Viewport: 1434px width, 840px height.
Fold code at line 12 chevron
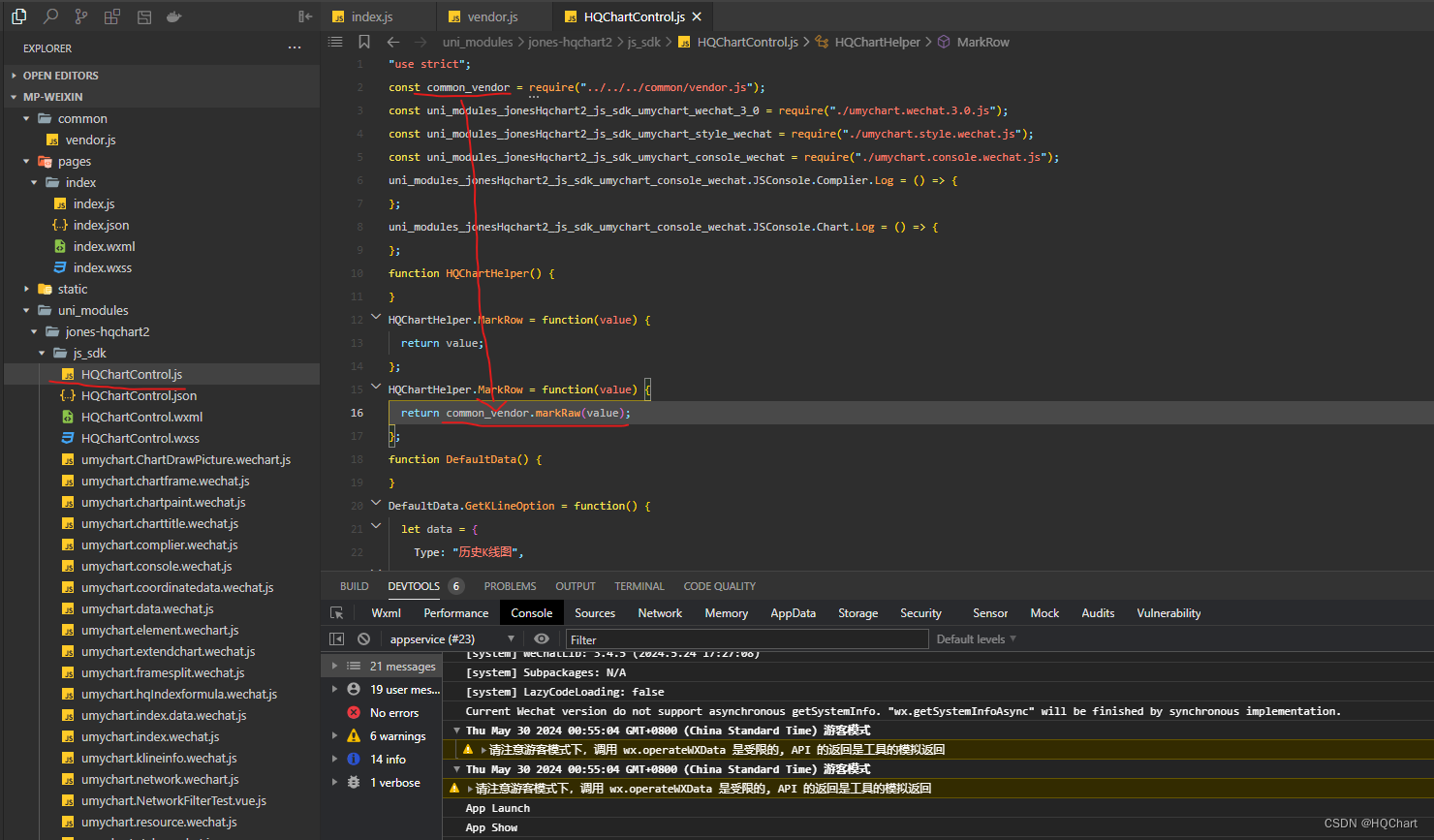(x=376, y=319)
